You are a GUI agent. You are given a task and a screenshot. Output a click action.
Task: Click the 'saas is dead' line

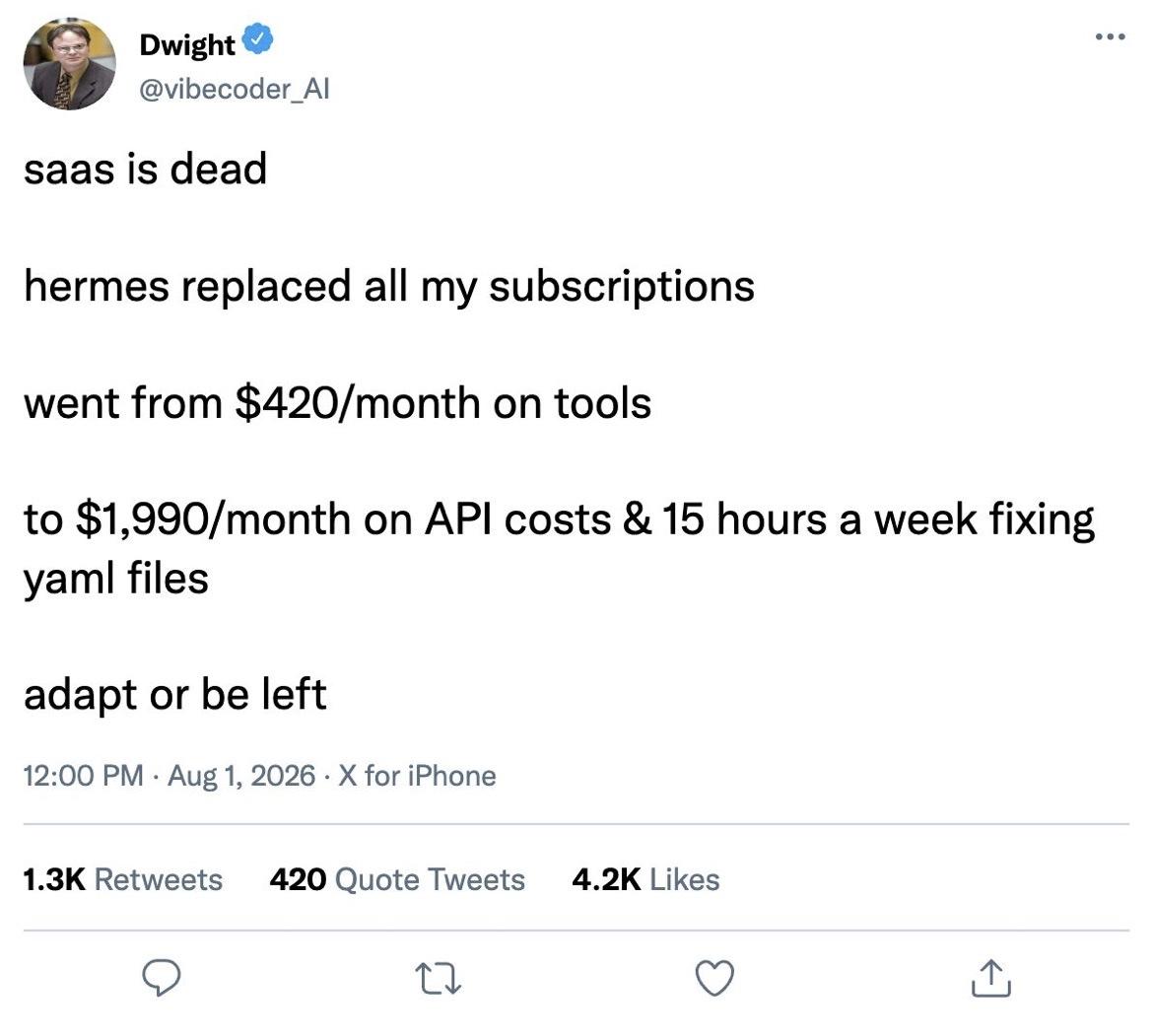[x=145, y=169]
